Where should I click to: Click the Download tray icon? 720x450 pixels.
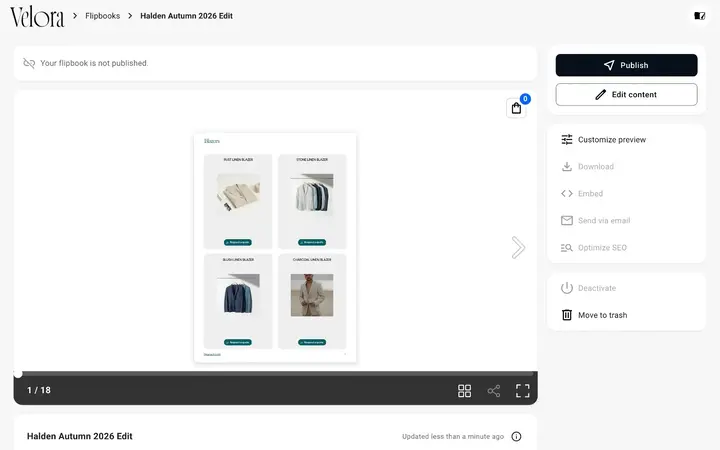click(567, 167)
